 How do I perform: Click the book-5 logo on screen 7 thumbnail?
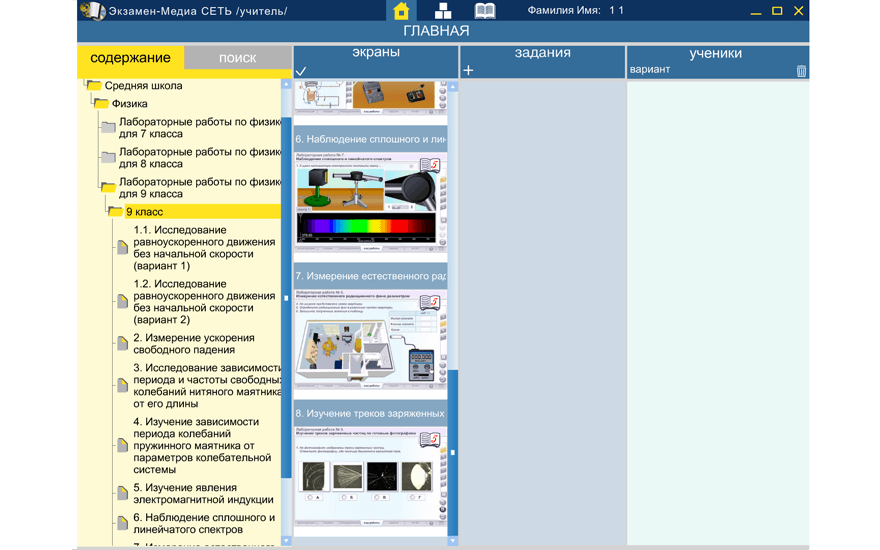pos(430,302)
